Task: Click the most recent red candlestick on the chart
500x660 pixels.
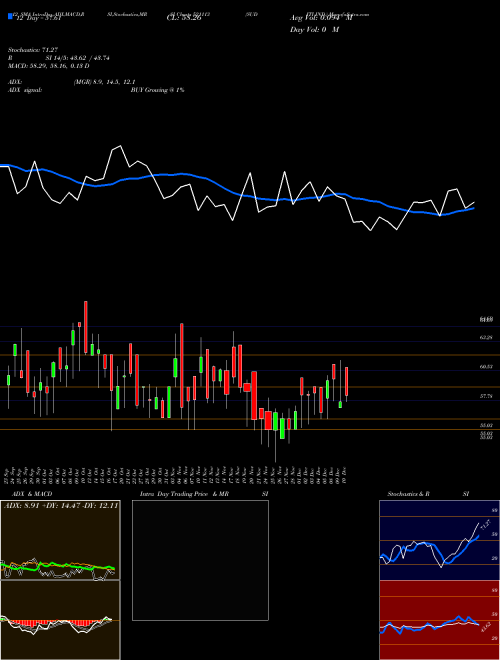Action: coord(347,381)
